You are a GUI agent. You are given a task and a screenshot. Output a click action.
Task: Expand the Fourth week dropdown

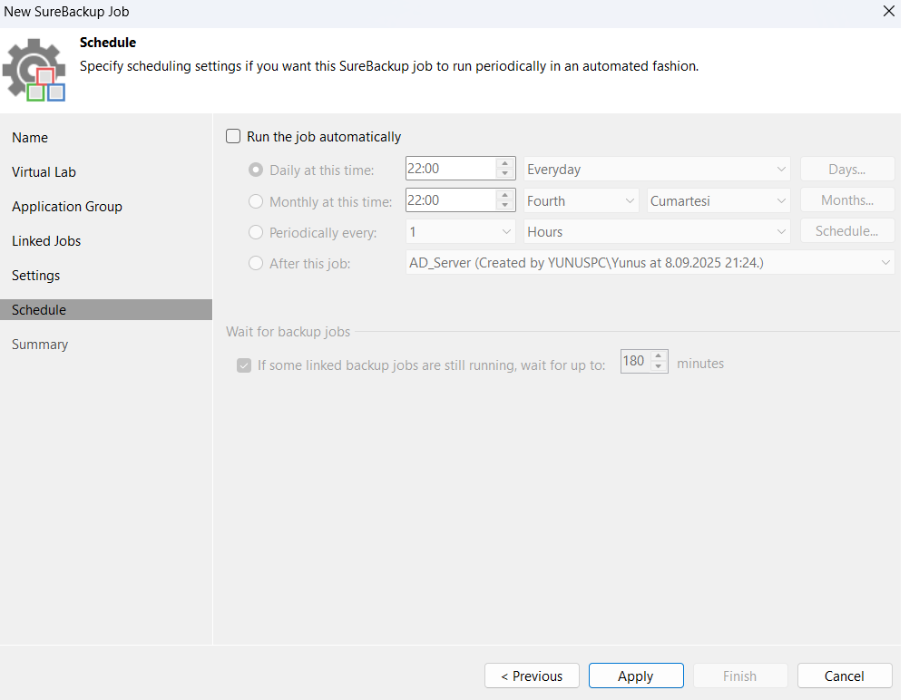581,201
